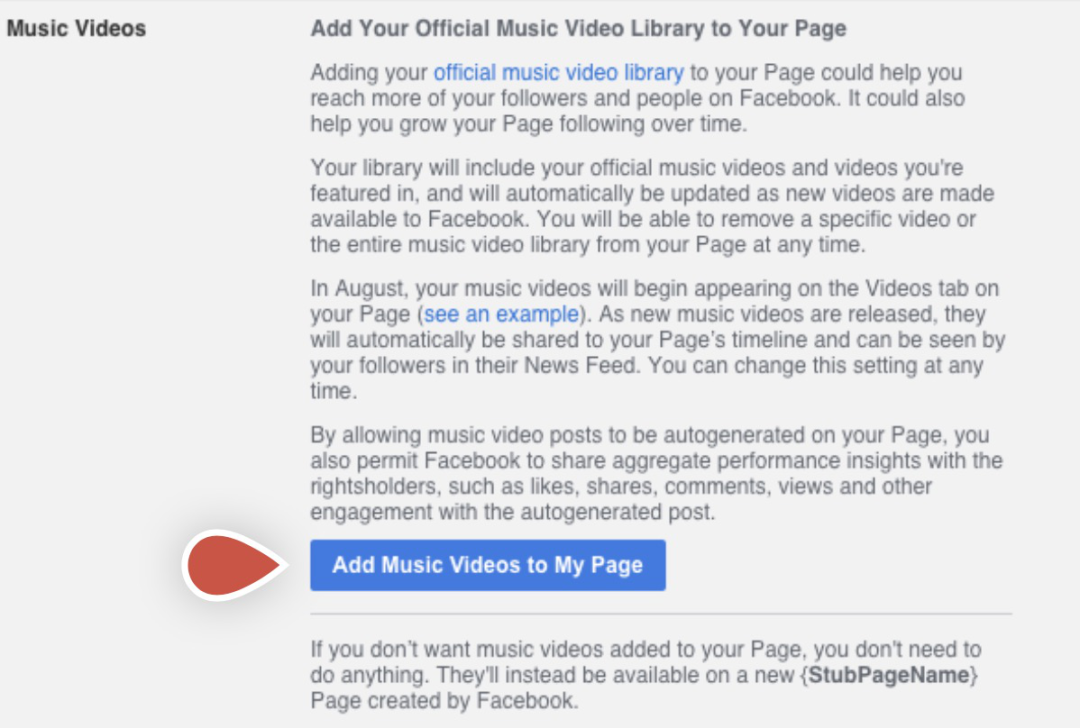This screenshot has width=1080, height=728.
Task: Click Add Music Videos to My Page button
Action: [488, 565]
